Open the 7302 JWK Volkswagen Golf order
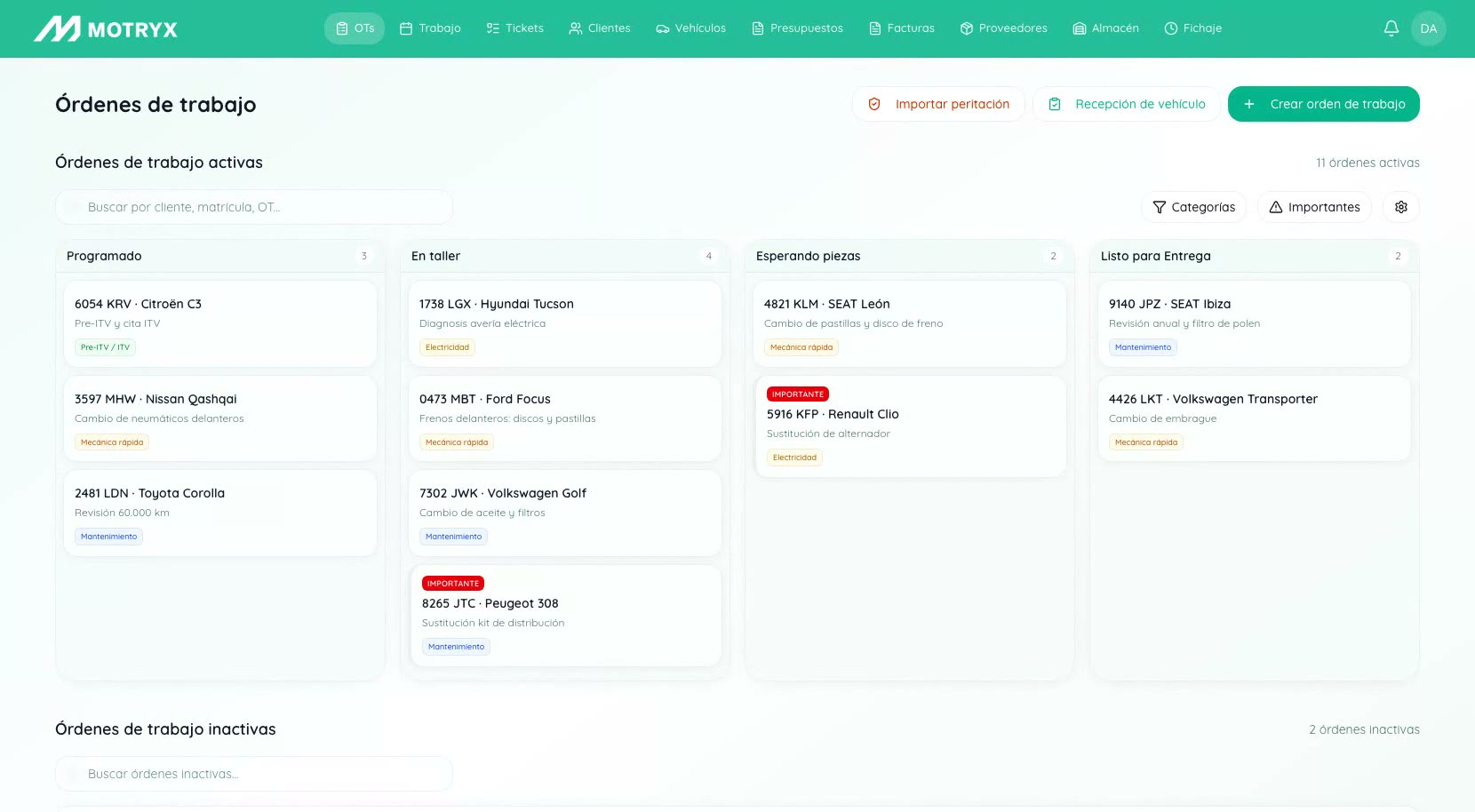This screenshot has height=812, width=1475. tap(565, 513)
